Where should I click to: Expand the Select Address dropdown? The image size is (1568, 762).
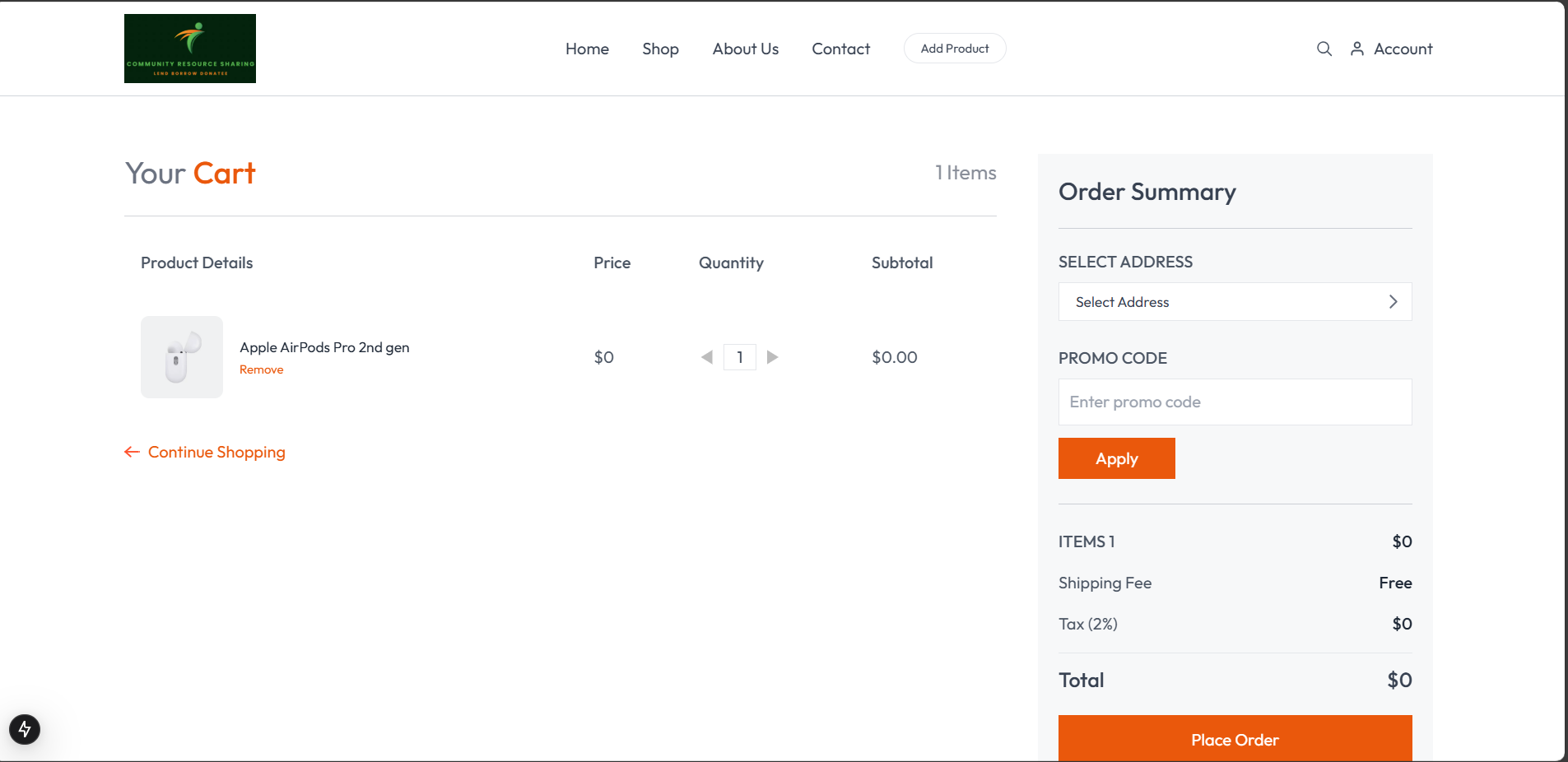tap(1235, 302)
